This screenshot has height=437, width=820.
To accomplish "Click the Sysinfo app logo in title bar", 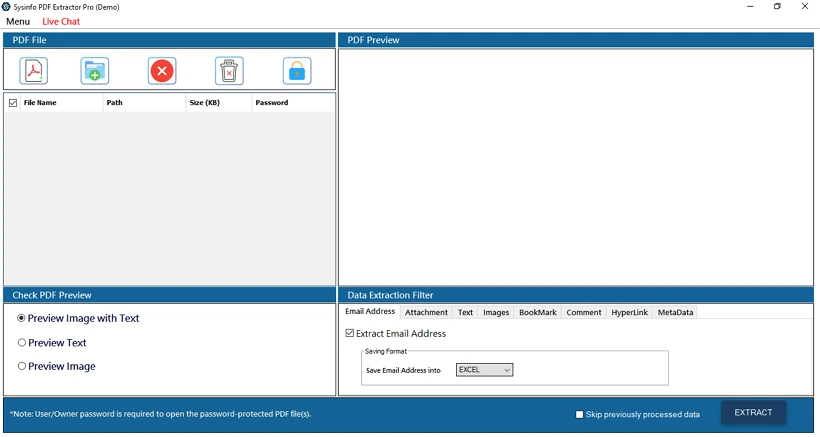I will coord(6,7).
